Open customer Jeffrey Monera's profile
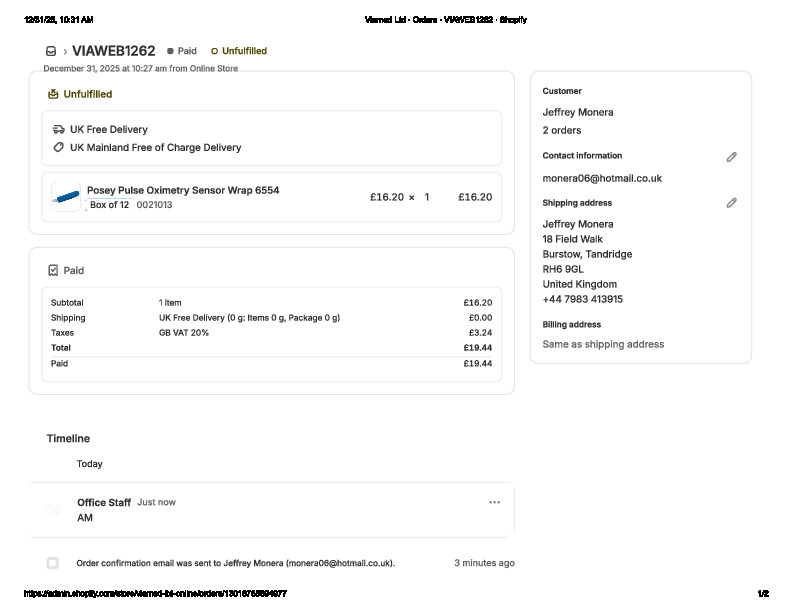The width and height of the screenshot is (792, 612). [x=578, y=112]
